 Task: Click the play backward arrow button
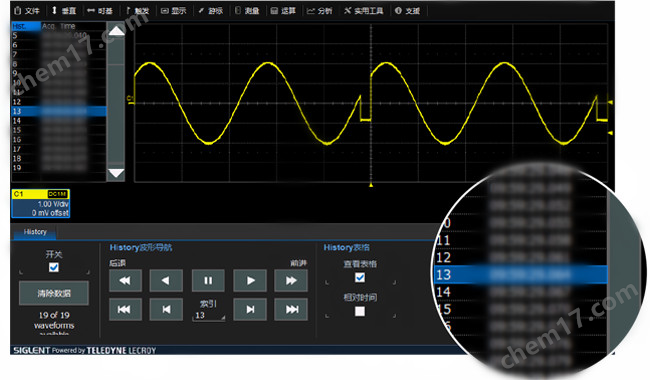point(166,281)
